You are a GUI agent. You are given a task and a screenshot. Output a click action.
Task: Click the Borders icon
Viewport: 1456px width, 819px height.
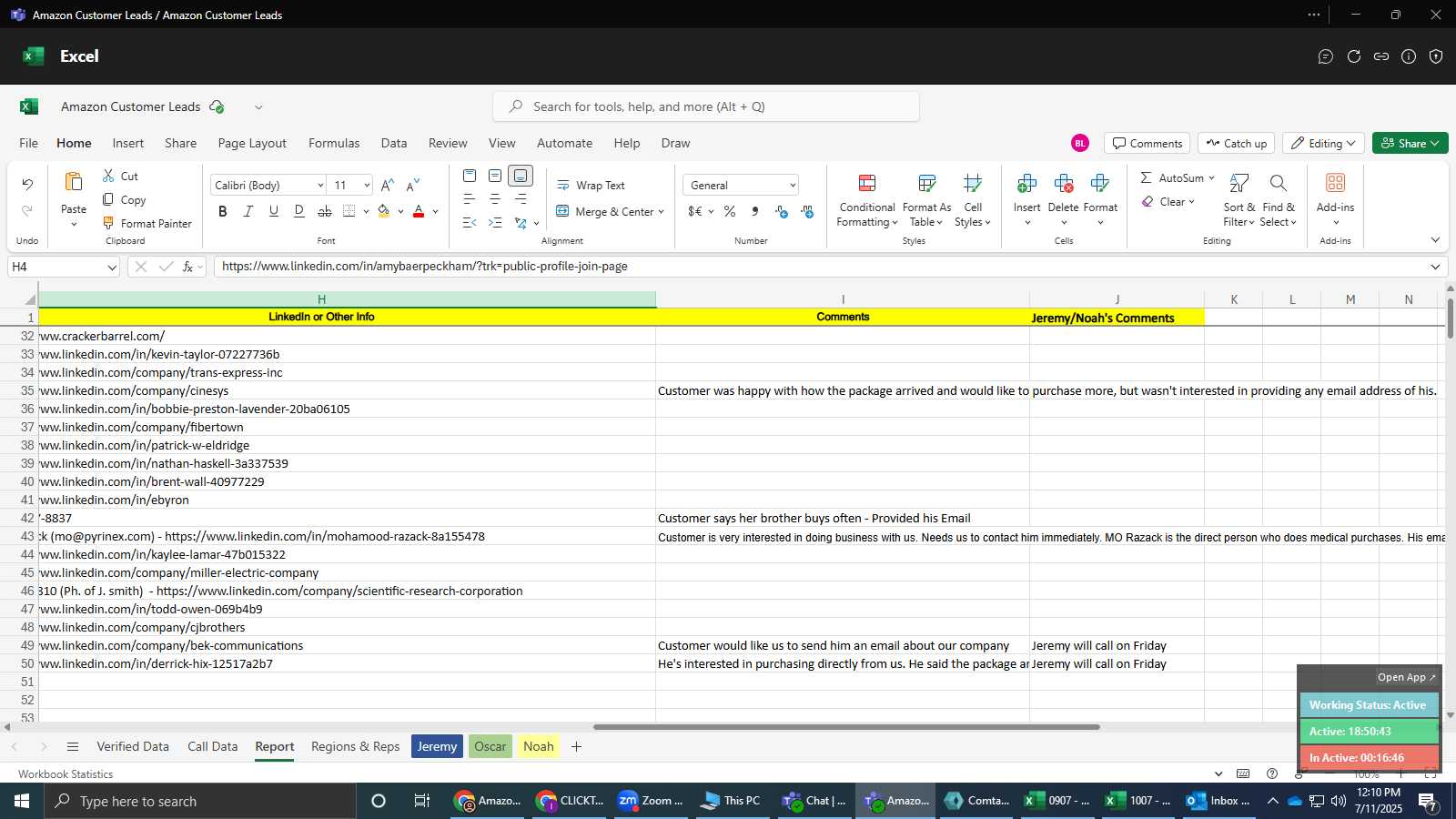pyautogui.click(x=349, y=211)
